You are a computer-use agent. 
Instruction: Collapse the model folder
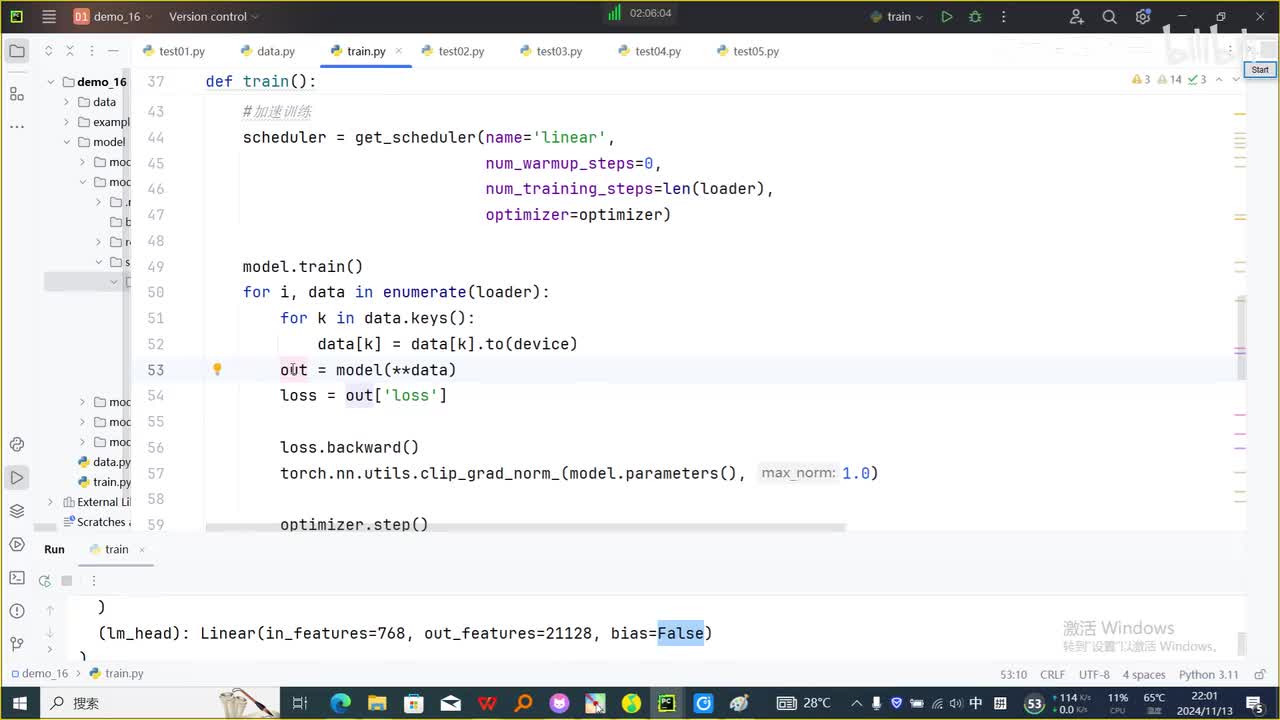click(x=67, y=142)
